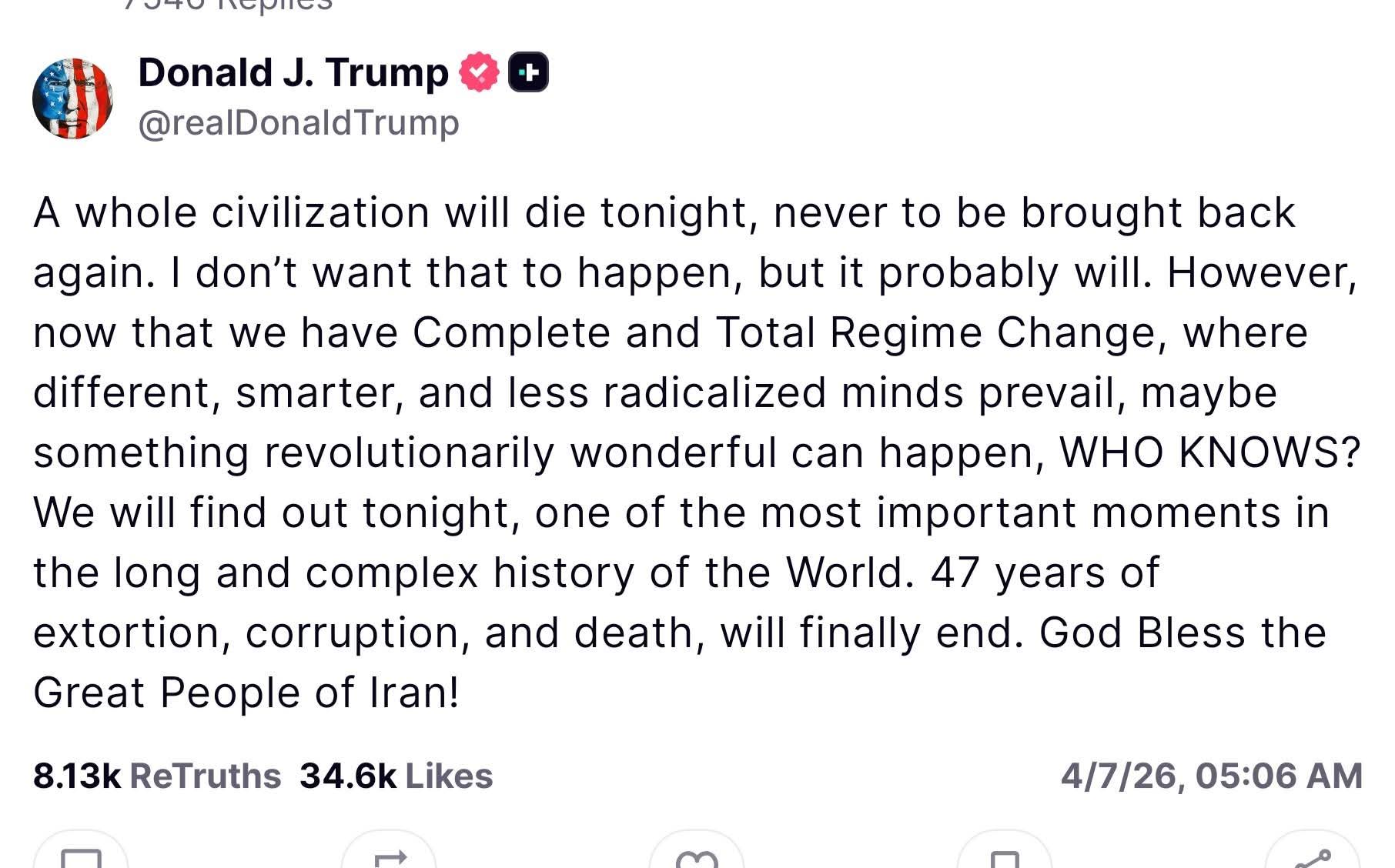
Task: Select the word 'Iran!' in post
Action: (414, 692)
